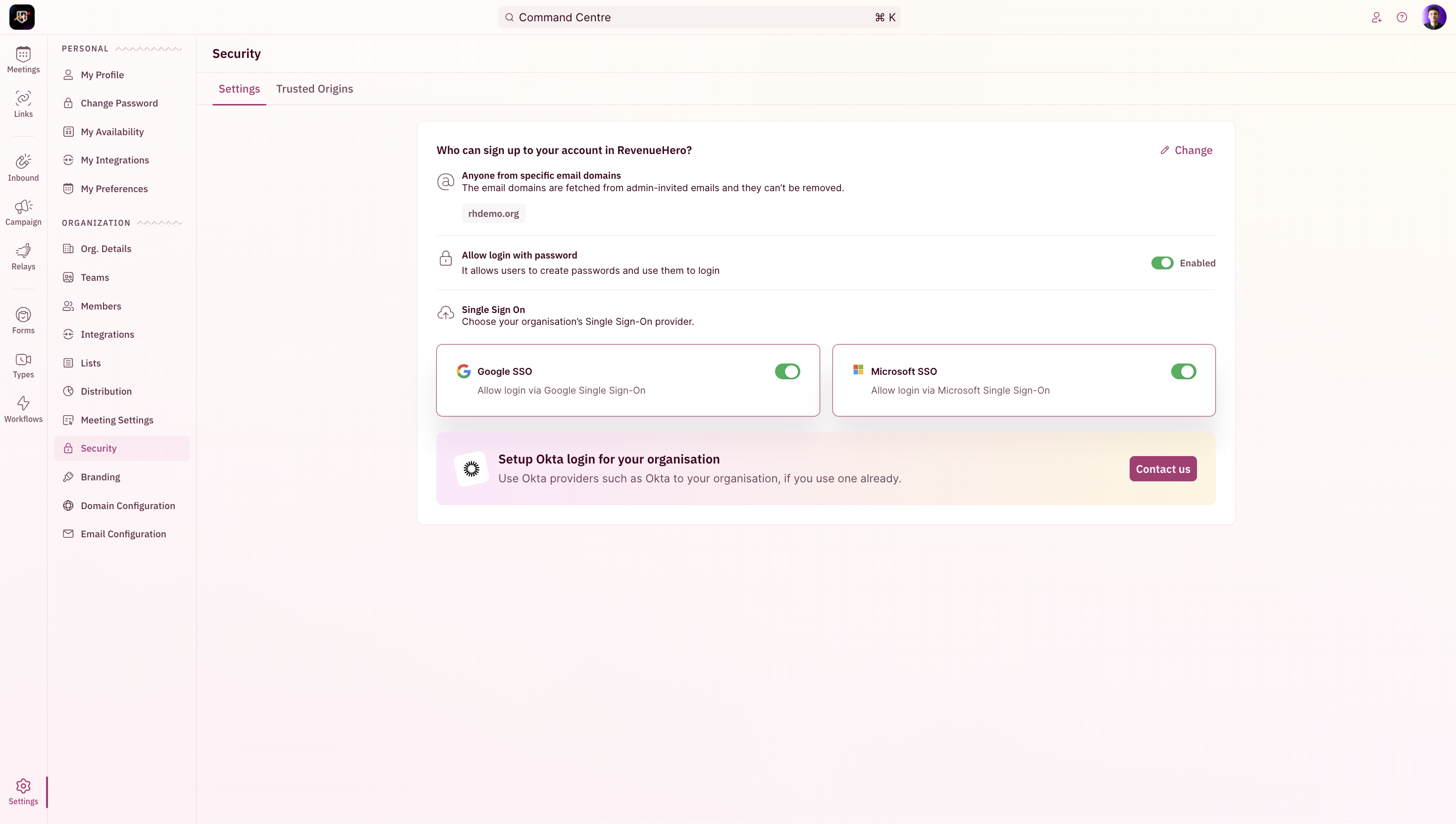Image resolution: width=1456 pixels, height=824 pixels.
Task: Click the Okta logo icon
Action: point(471,468)
